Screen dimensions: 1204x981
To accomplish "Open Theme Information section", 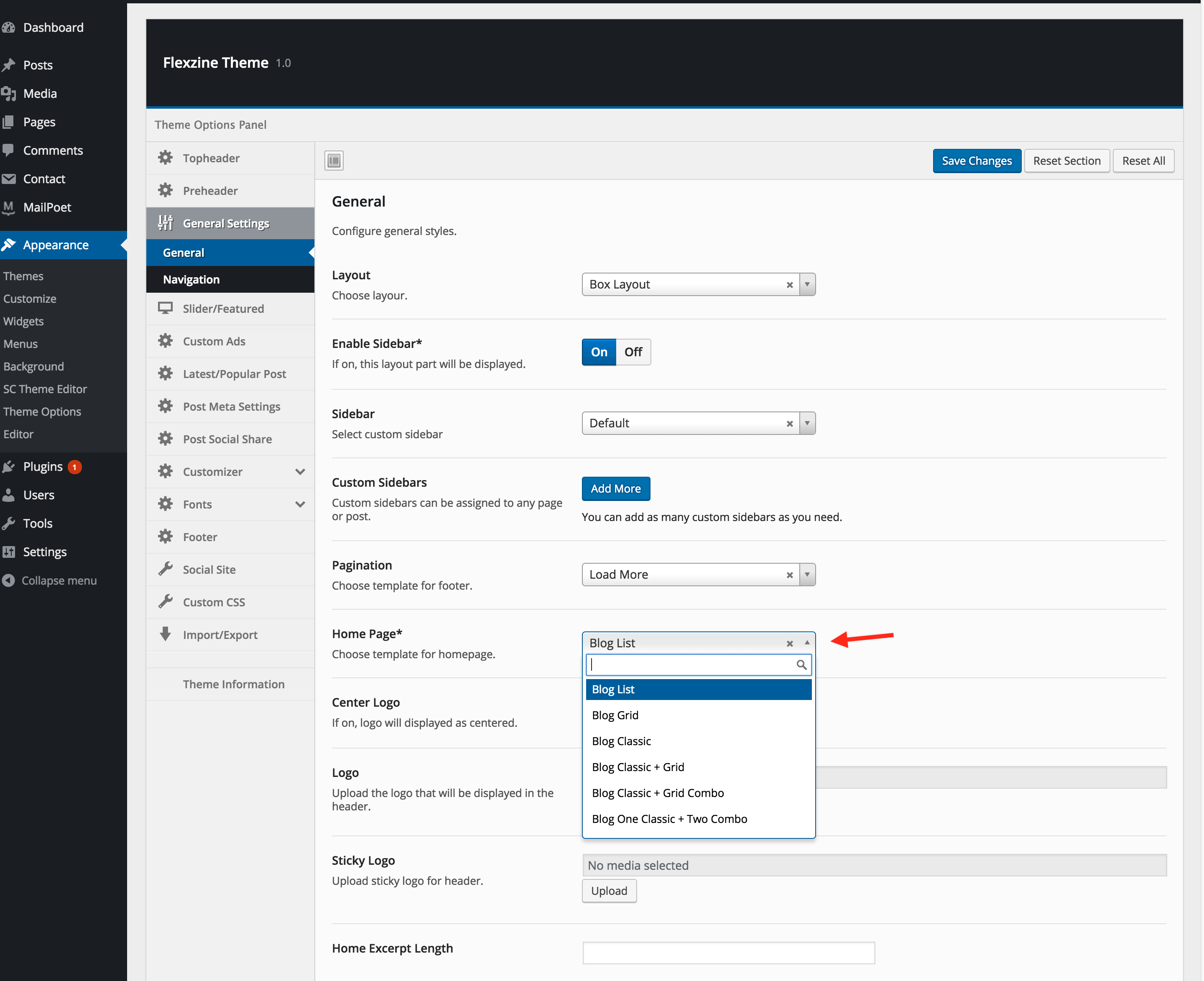I will [x=230, y=685].
